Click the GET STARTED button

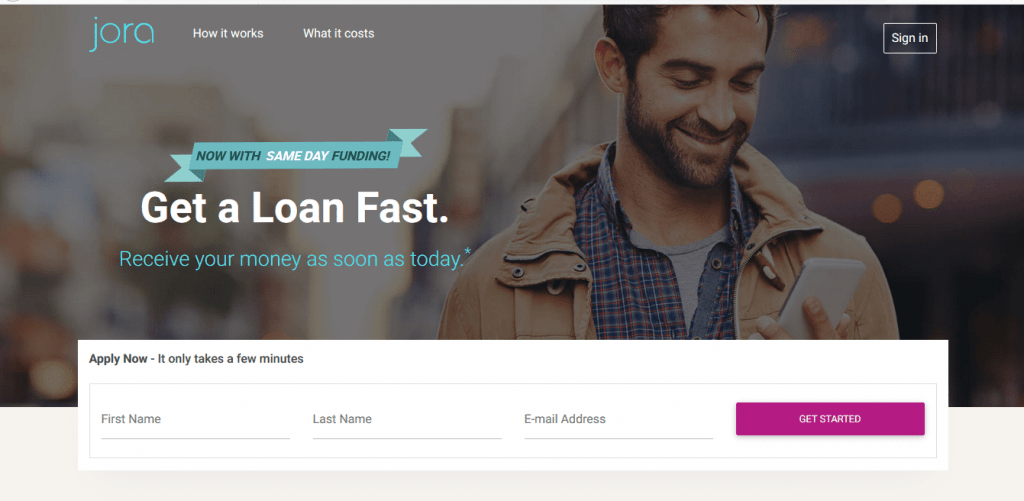point(830,419)
